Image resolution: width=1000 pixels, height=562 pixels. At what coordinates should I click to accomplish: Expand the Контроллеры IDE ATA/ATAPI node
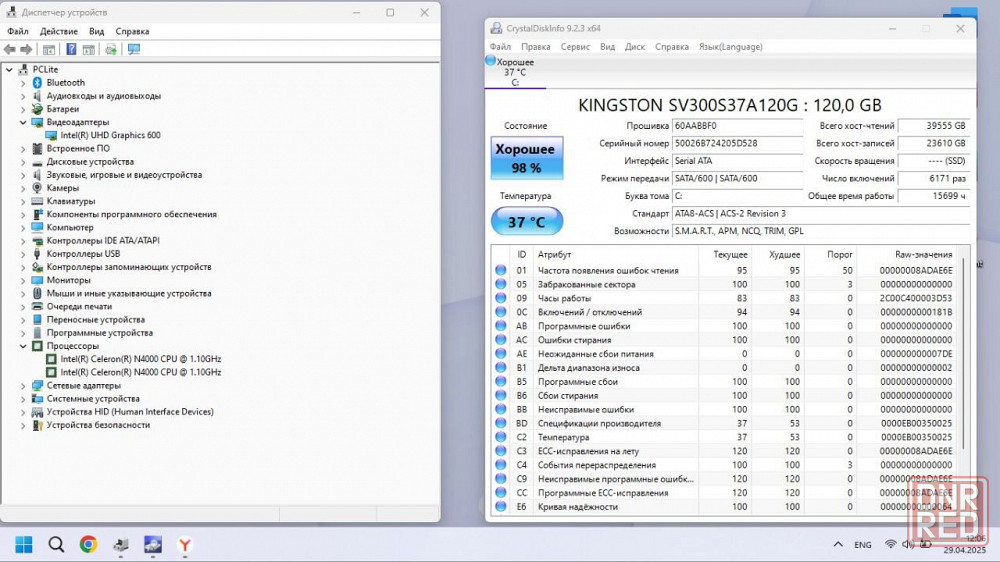(x=23, y=240)
